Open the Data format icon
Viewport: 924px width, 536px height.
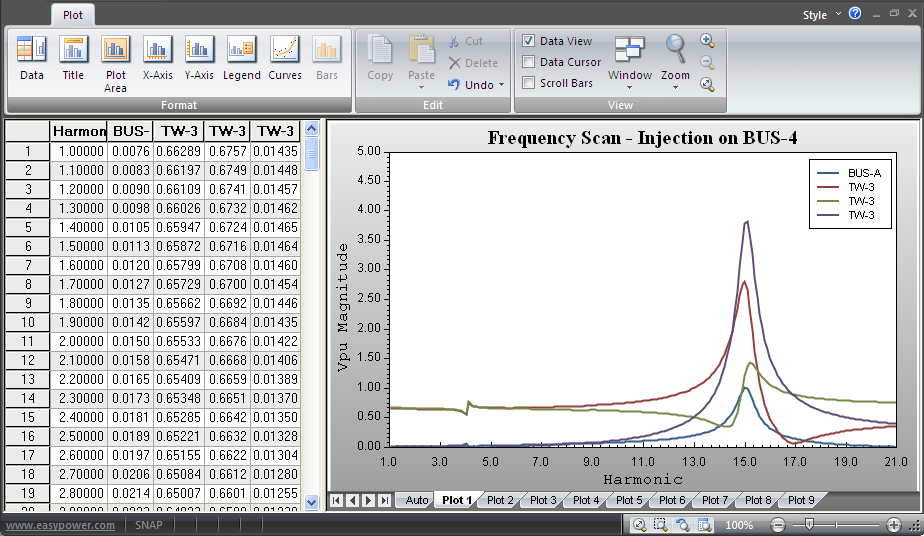pyautogui.click(x=32, y=58)
